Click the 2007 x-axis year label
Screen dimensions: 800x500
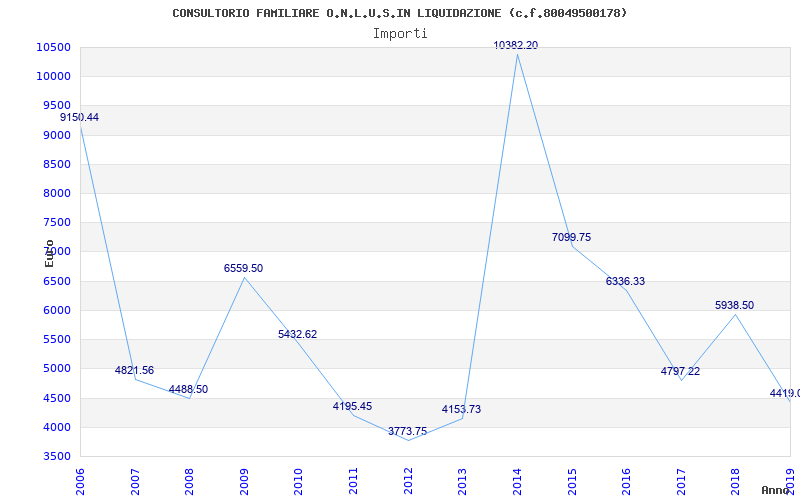(135, 481)
